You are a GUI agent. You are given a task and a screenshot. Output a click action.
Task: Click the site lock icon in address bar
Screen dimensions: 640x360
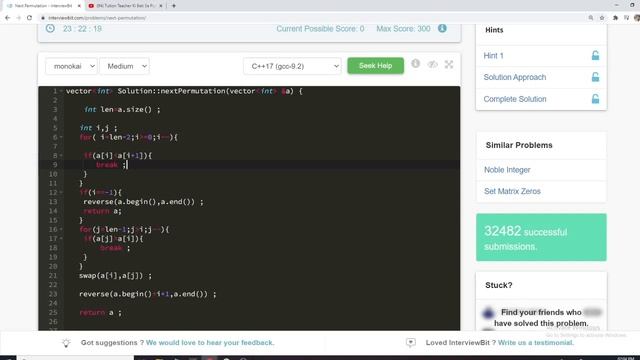(42, 18)
